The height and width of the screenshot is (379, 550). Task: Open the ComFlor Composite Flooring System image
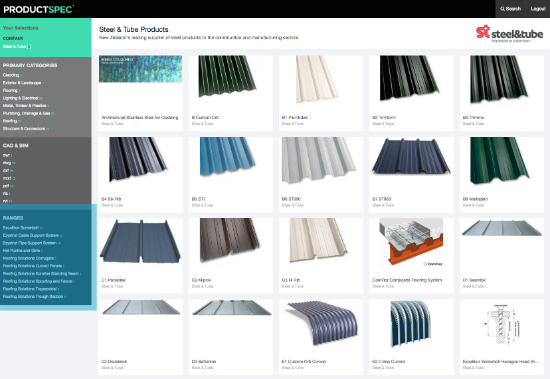[411, 242]
